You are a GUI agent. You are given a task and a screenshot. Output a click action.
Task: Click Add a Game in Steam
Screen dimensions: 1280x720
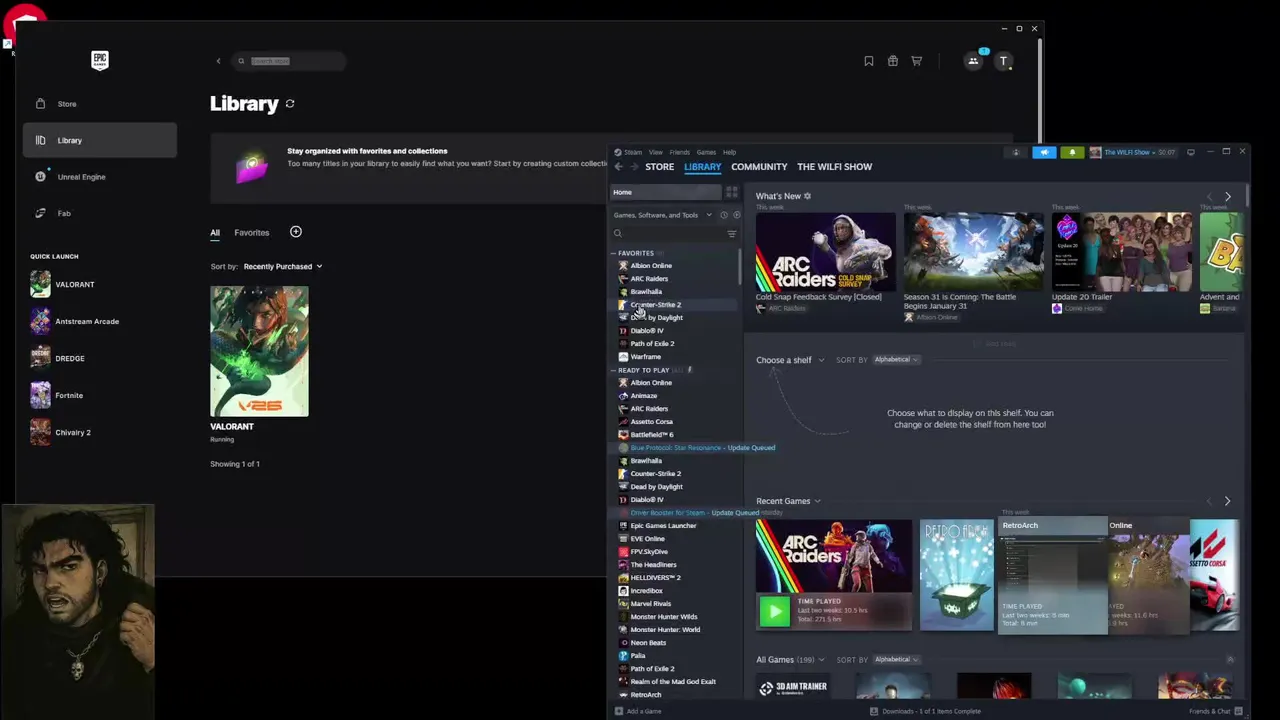[x=639, y=711]
